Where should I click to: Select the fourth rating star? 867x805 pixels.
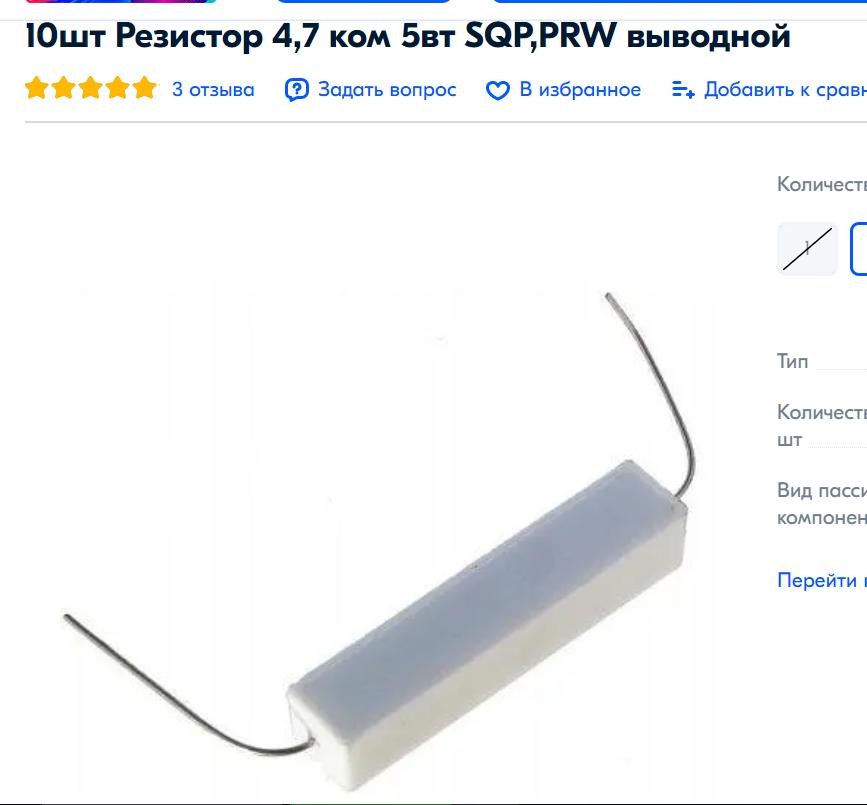pyautogui.click(x=118, y=88)
